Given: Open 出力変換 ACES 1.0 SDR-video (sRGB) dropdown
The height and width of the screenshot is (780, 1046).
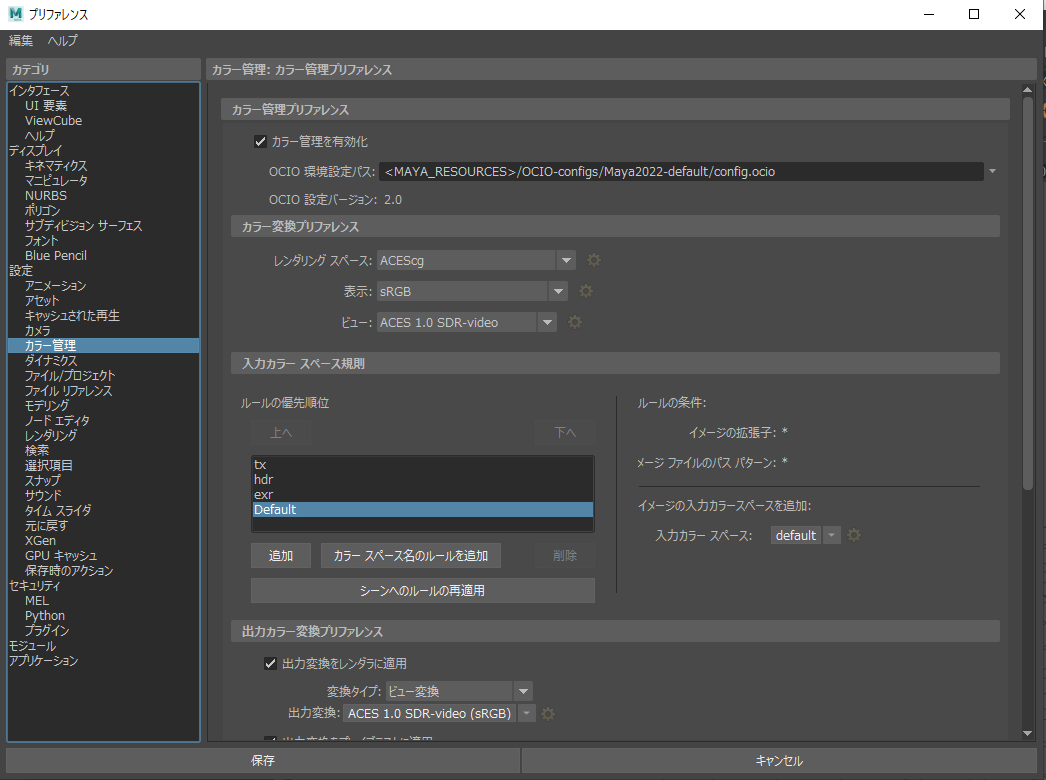Looking at the screenshot, I should [x=526, y=713].
